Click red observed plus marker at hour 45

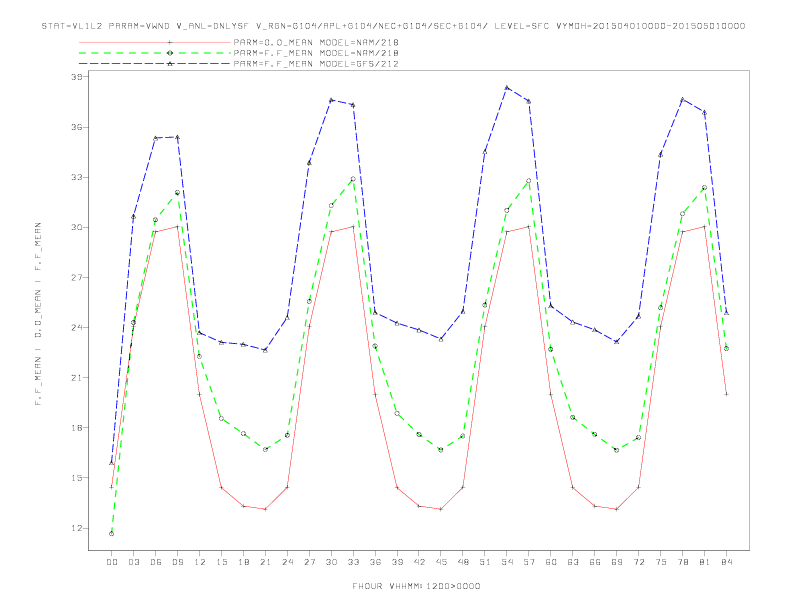[x=441, y=509]
